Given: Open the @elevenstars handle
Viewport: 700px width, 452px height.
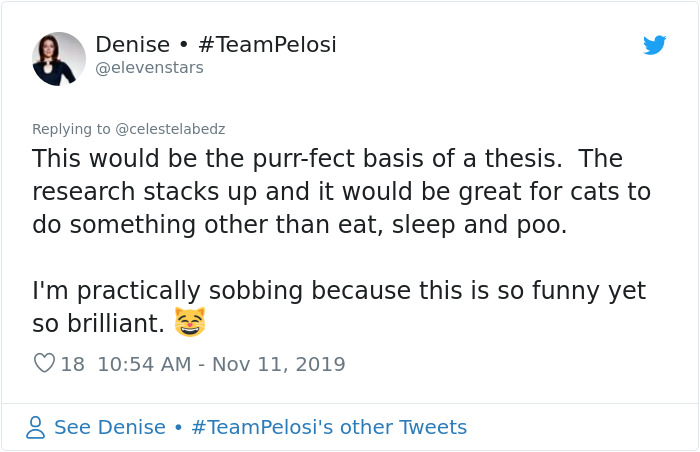Looking at the screenshot, I should coord(149,68).
